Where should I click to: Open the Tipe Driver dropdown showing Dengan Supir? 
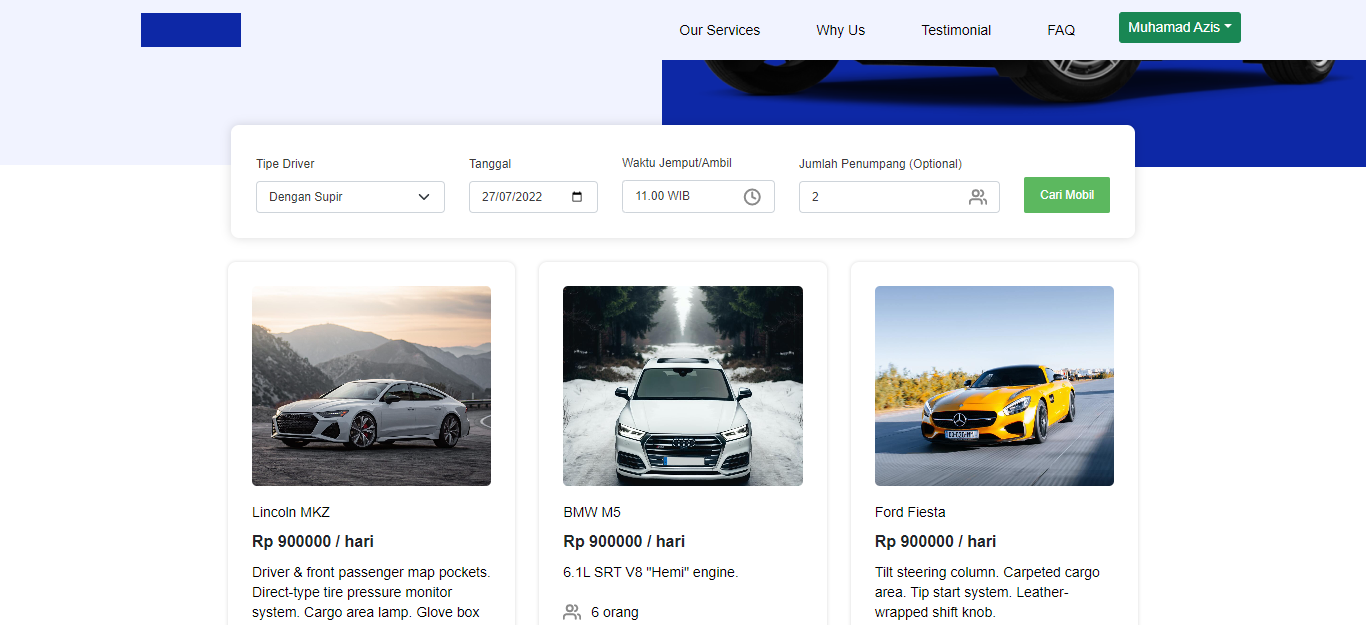click(350, 197)
